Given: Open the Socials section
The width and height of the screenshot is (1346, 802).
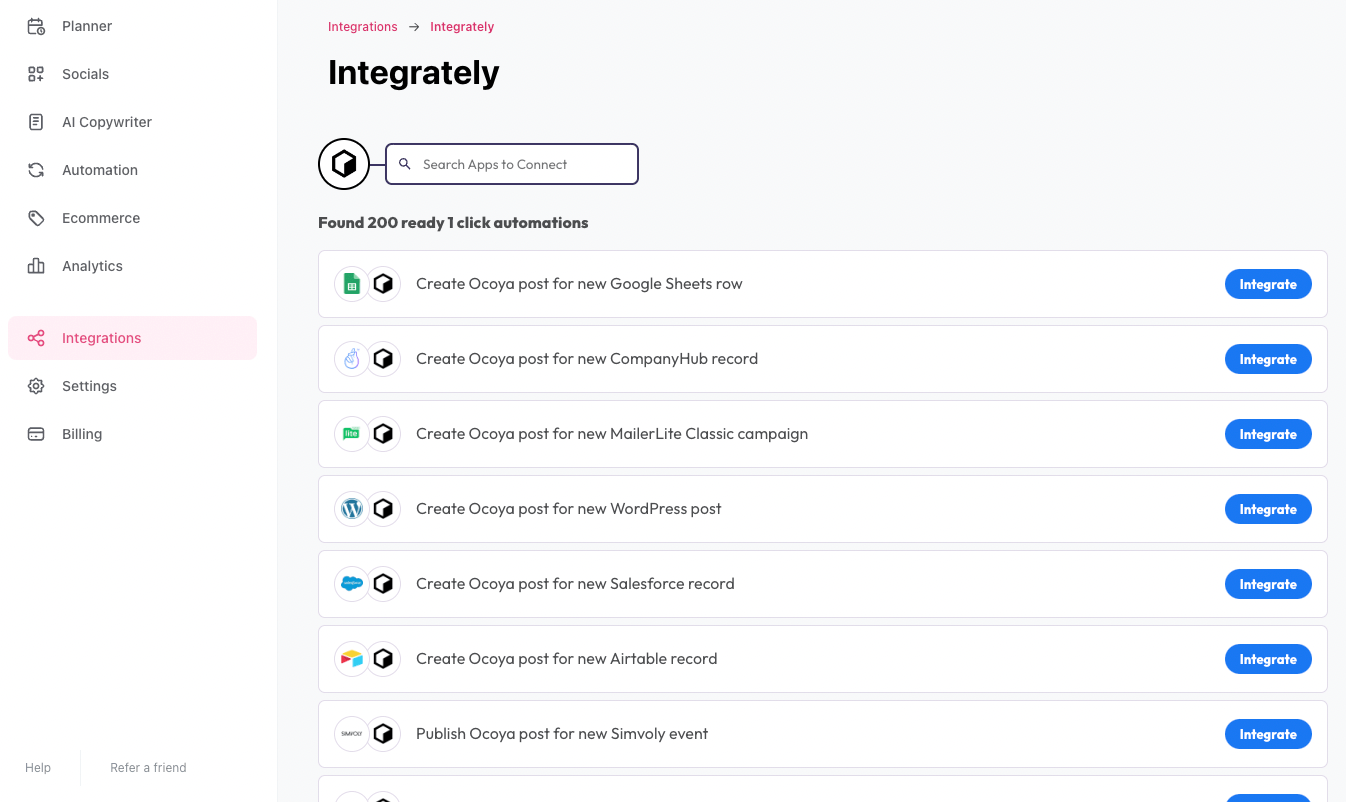Looking at the screenshot, I should [132, 74].
